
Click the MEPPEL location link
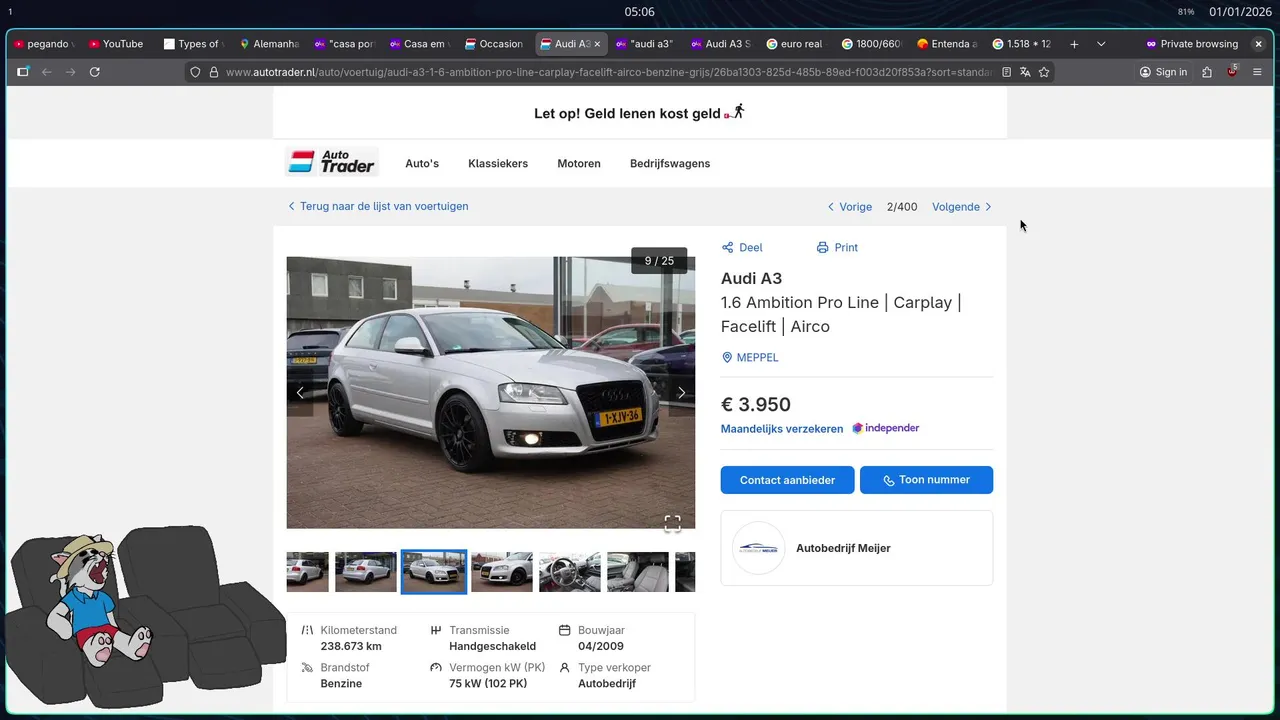pyautogui.click(x=750, y=357)
